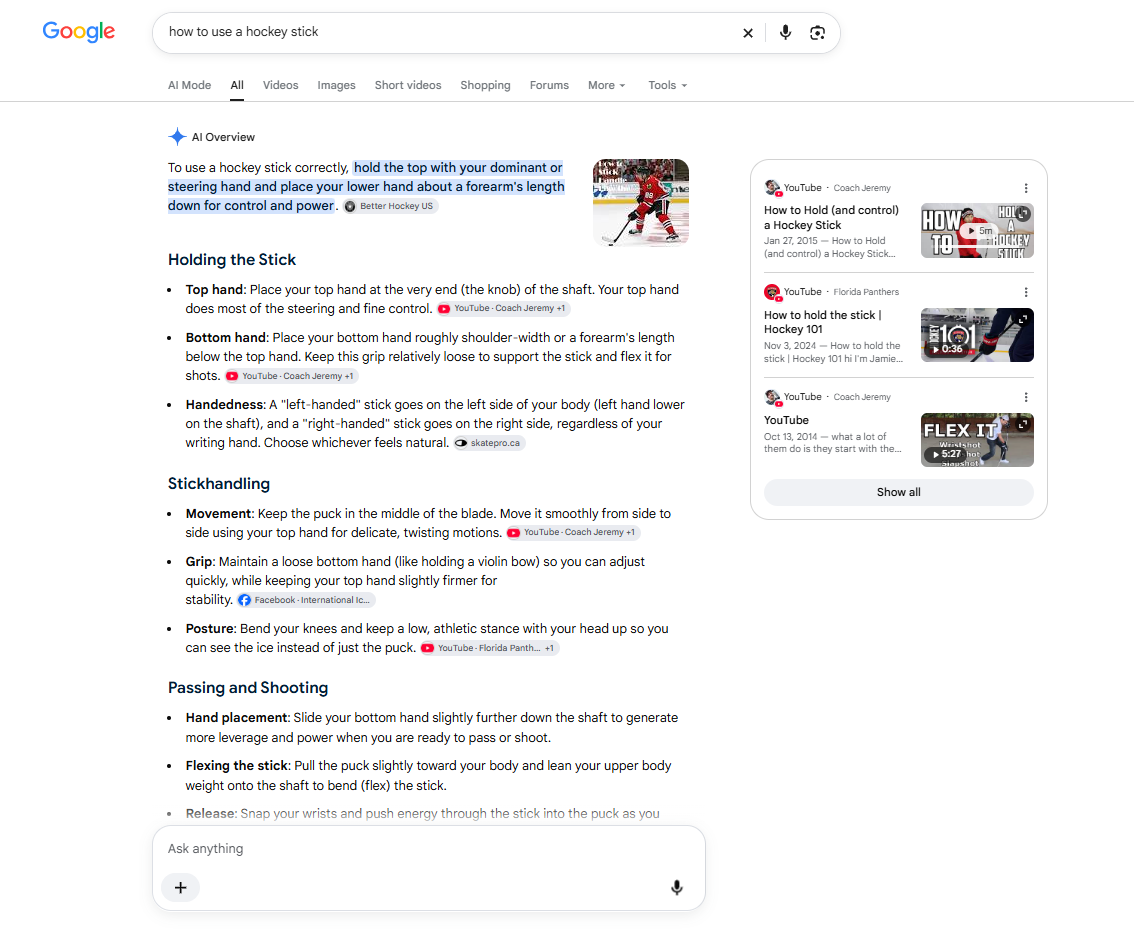Click the Handedness bullet text
Screen dimensions: 1134x937
[435, 424]
